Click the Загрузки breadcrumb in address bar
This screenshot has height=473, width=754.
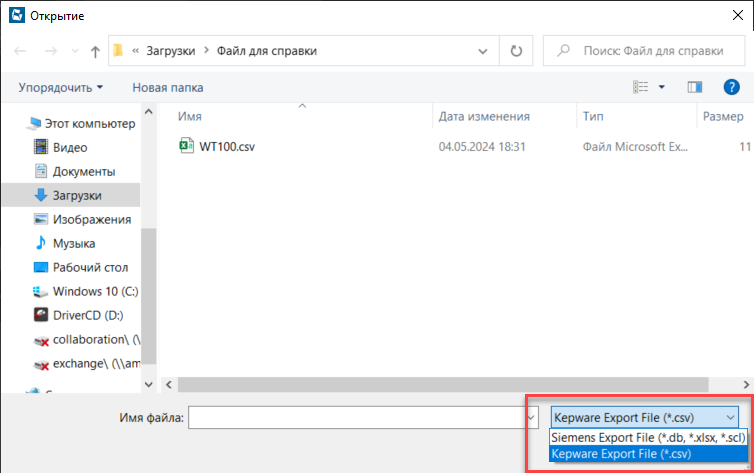171,51
